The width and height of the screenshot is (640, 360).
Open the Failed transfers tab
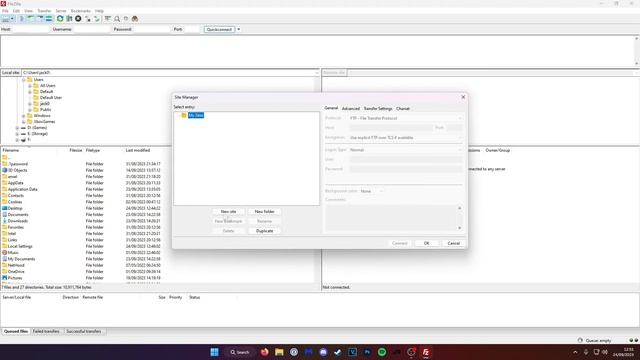[x=46, y=331]
